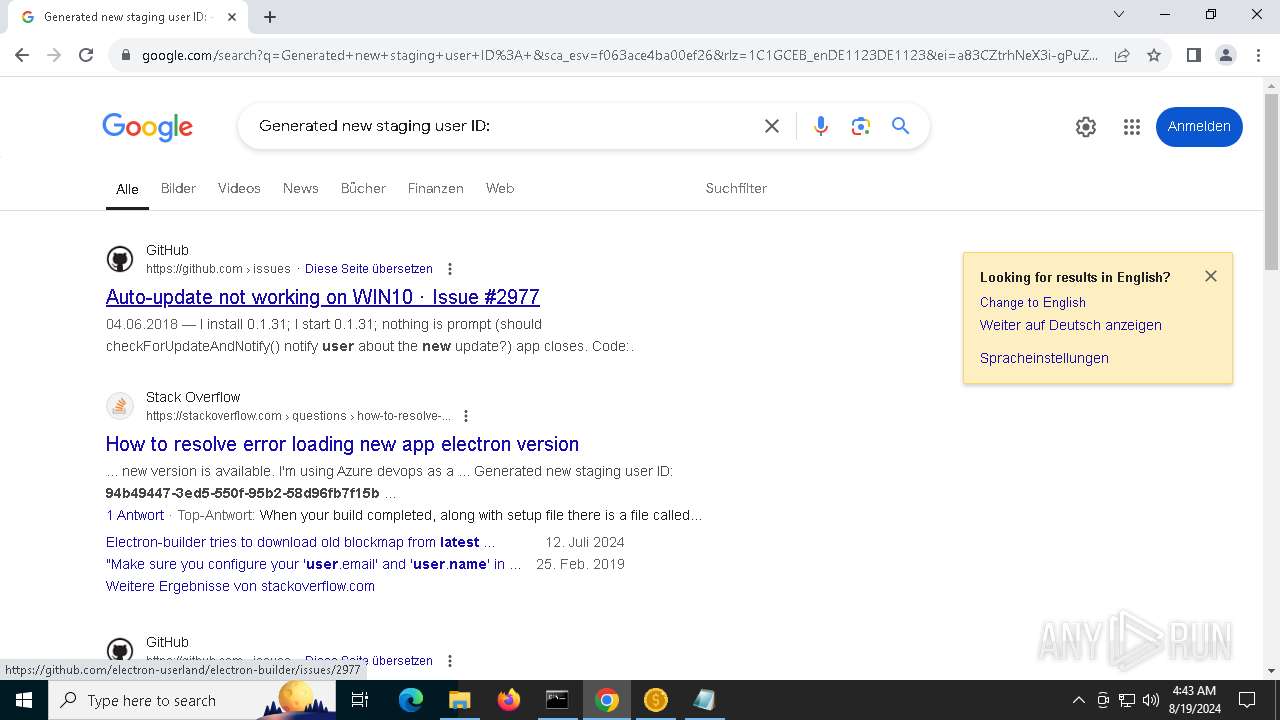Close the Looking for results in English box
Image resolution: width=1280 pixels, height=720 pixels.
1211,276
